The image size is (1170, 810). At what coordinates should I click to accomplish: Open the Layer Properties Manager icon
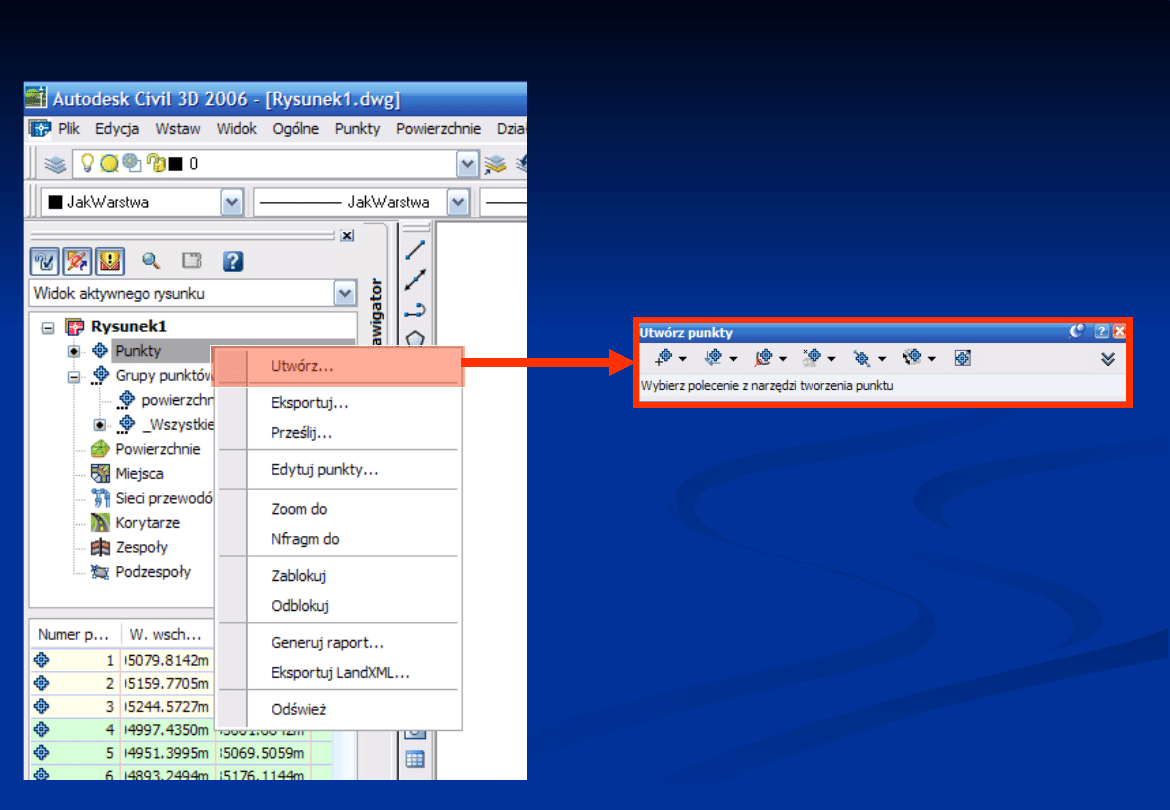click(55, 163)
